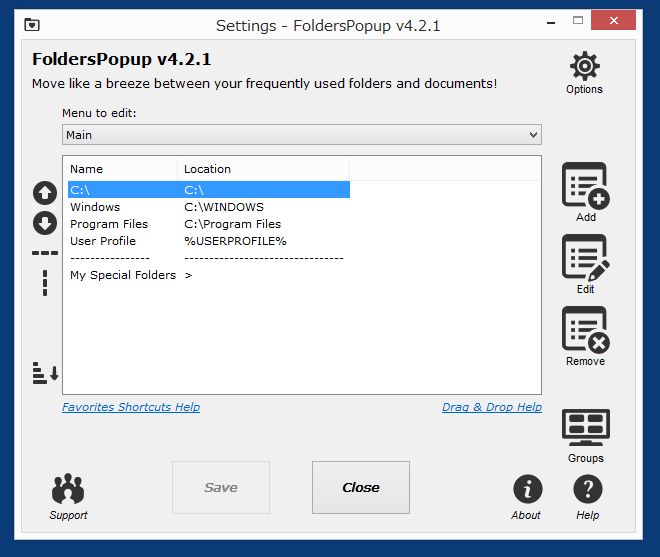Open the About info icon
Viewport: 660px width, 557px height.
coord(527,489)
